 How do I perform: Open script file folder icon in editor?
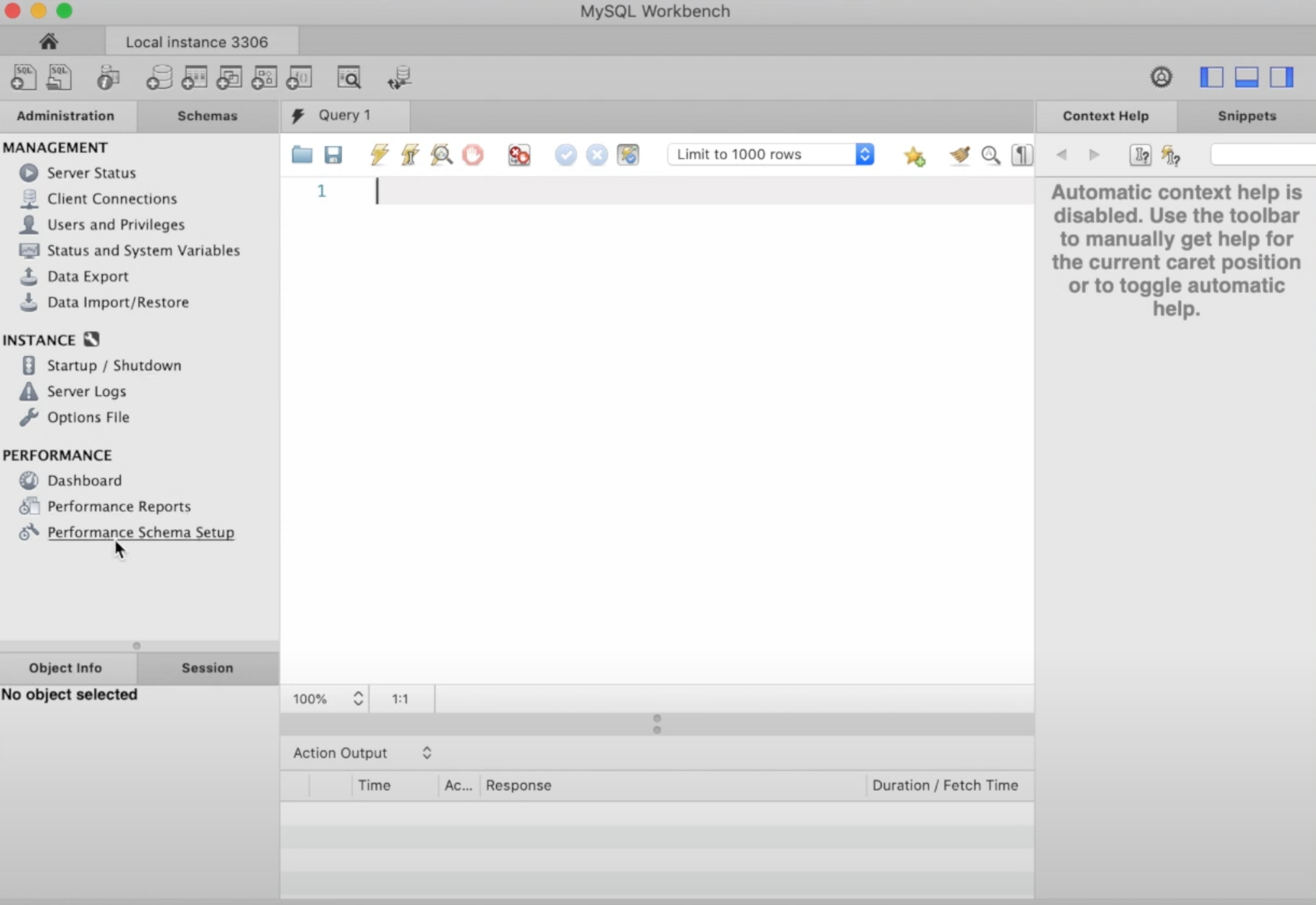coord(302,154)
